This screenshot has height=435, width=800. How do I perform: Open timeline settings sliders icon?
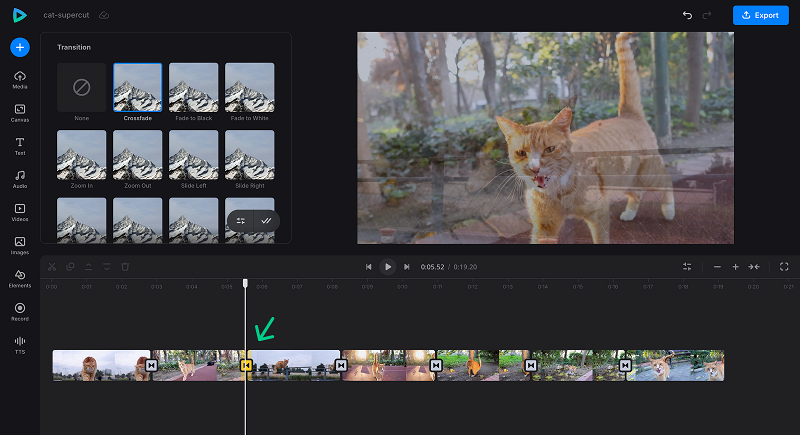tap(687, 267)
